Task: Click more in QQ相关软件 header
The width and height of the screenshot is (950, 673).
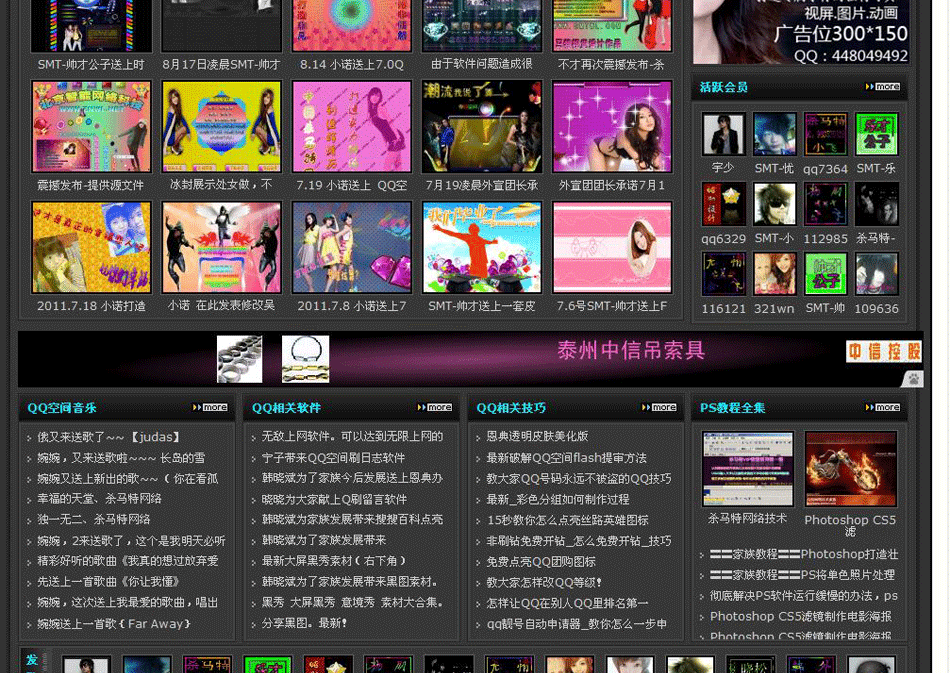Action: (x=435, y=407)
